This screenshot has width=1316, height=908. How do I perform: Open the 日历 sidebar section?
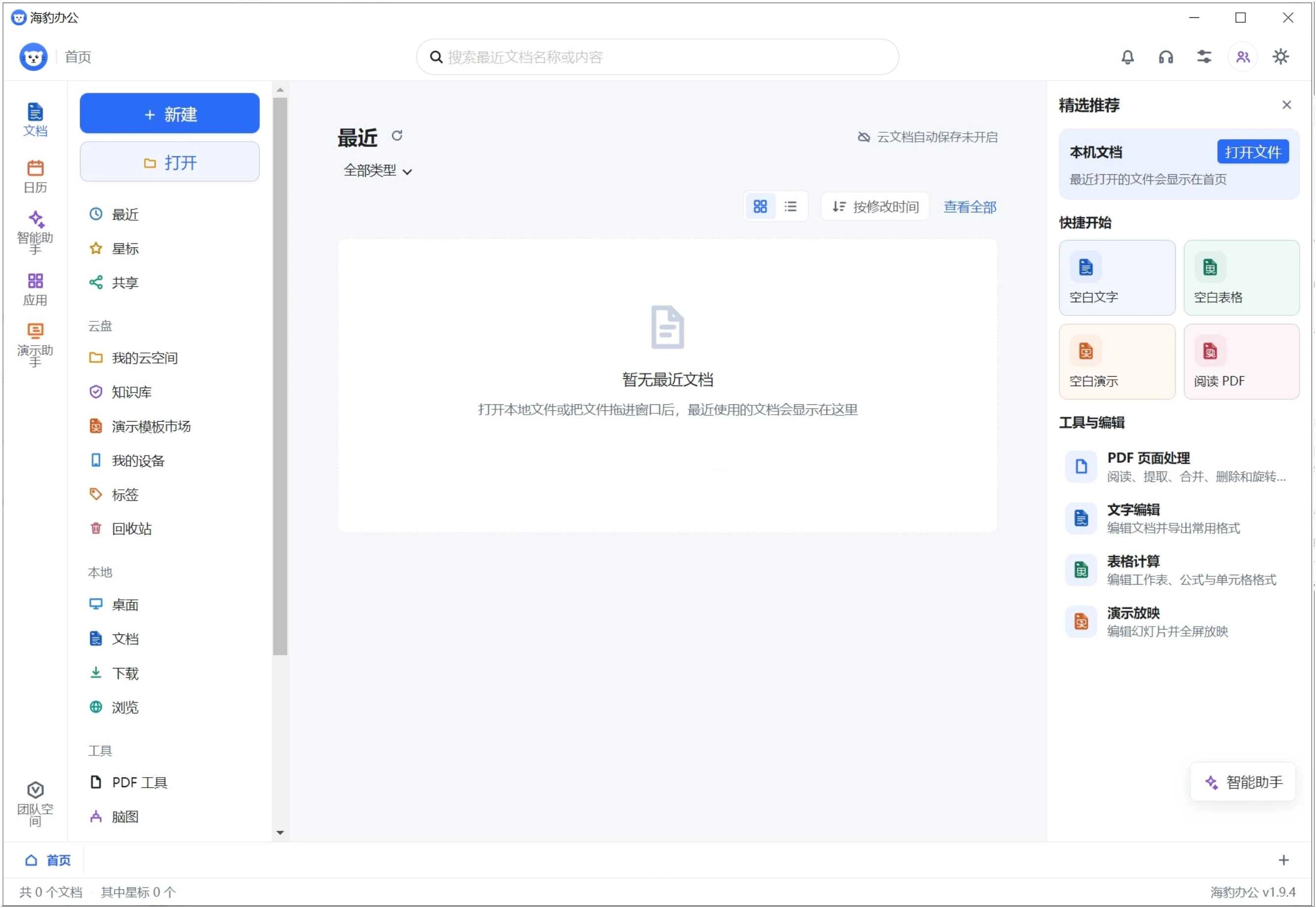coord(35,176)
